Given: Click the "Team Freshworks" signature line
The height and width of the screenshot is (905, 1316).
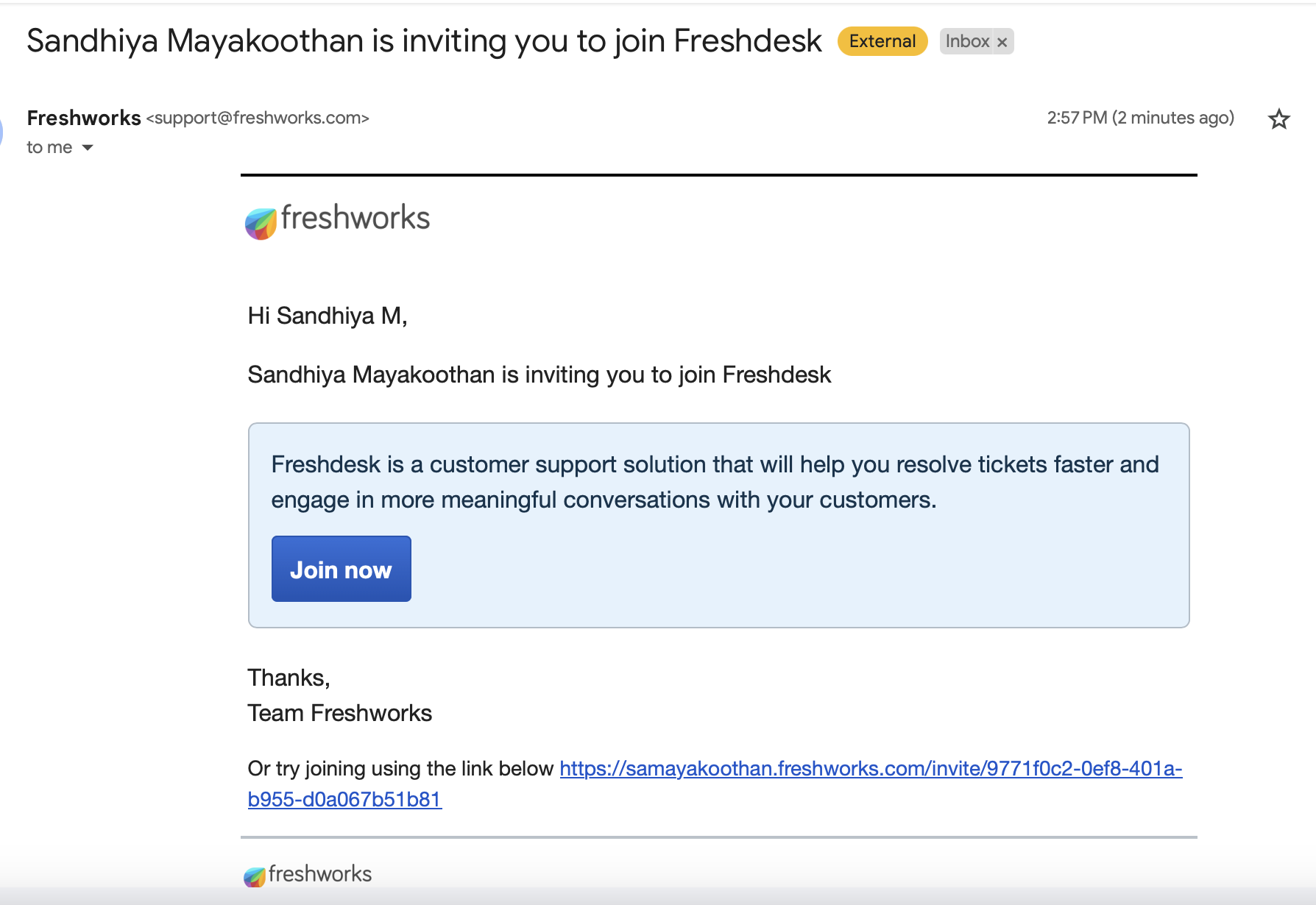Looking at the screenshot, I should (x=340, y=713).
